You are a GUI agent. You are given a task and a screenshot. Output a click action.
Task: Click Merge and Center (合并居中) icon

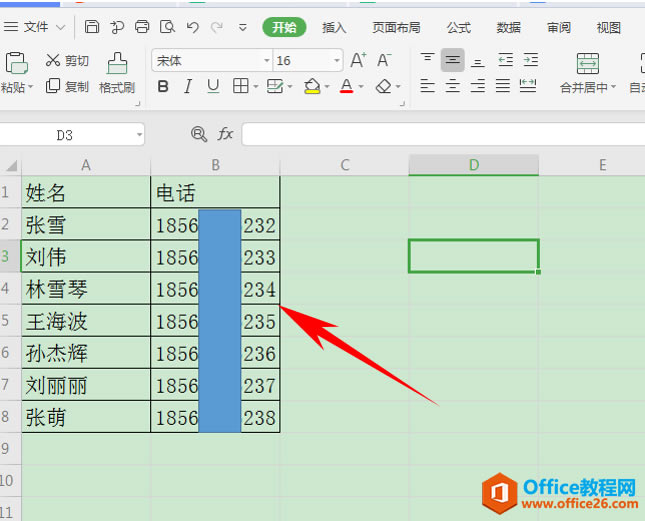coord(588,63)
